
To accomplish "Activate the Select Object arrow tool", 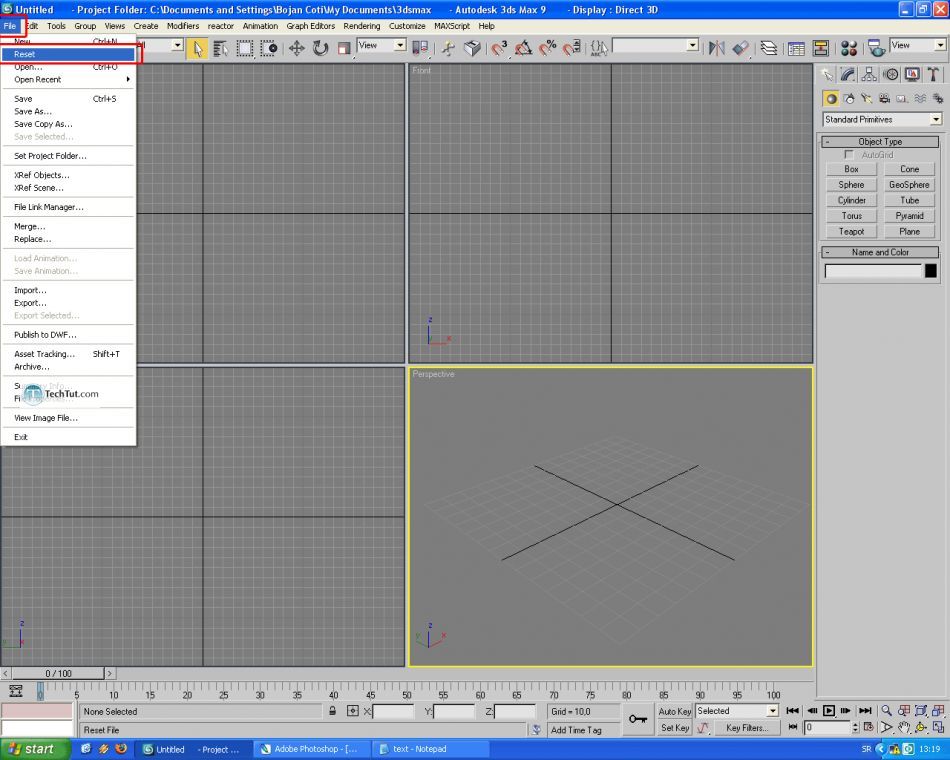I will tap(198, 48).
